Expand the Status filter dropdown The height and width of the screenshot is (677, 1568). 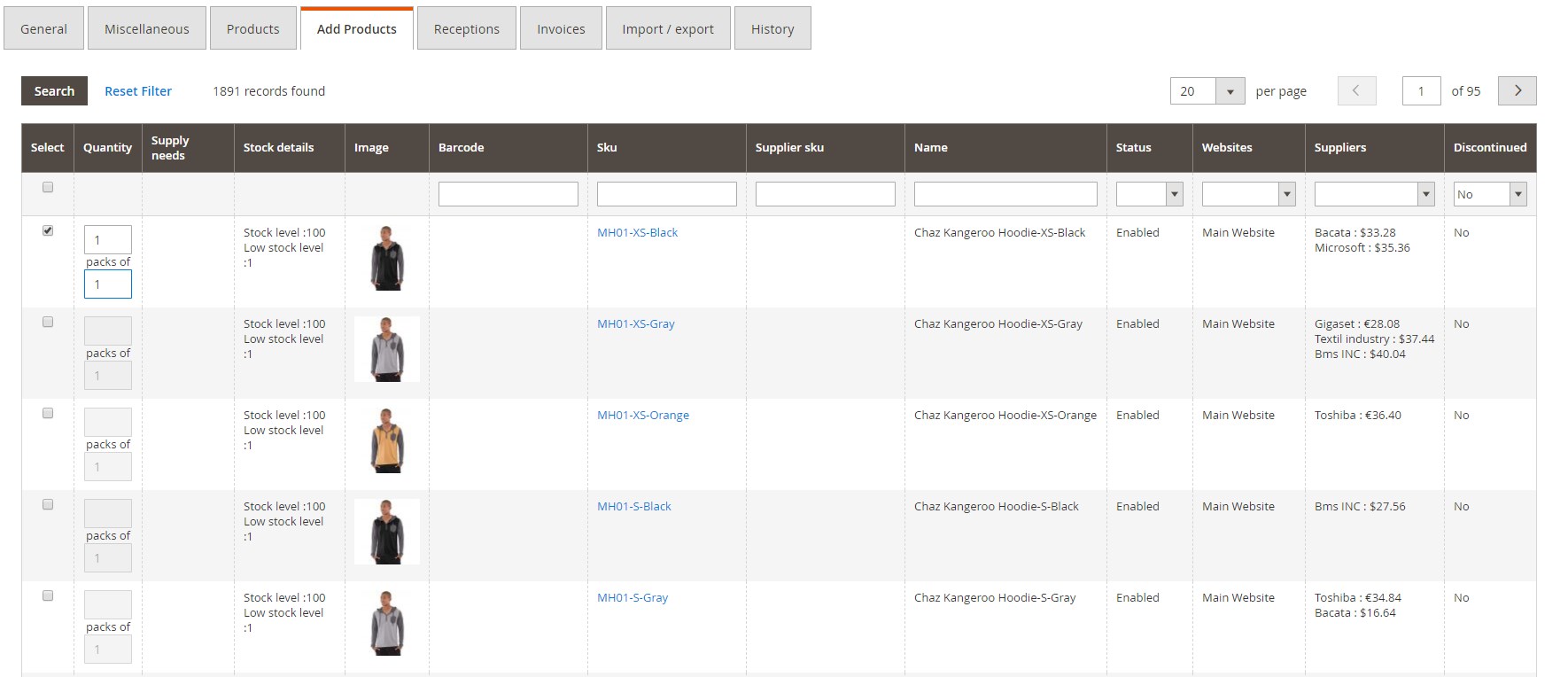tap(1149, 194)
